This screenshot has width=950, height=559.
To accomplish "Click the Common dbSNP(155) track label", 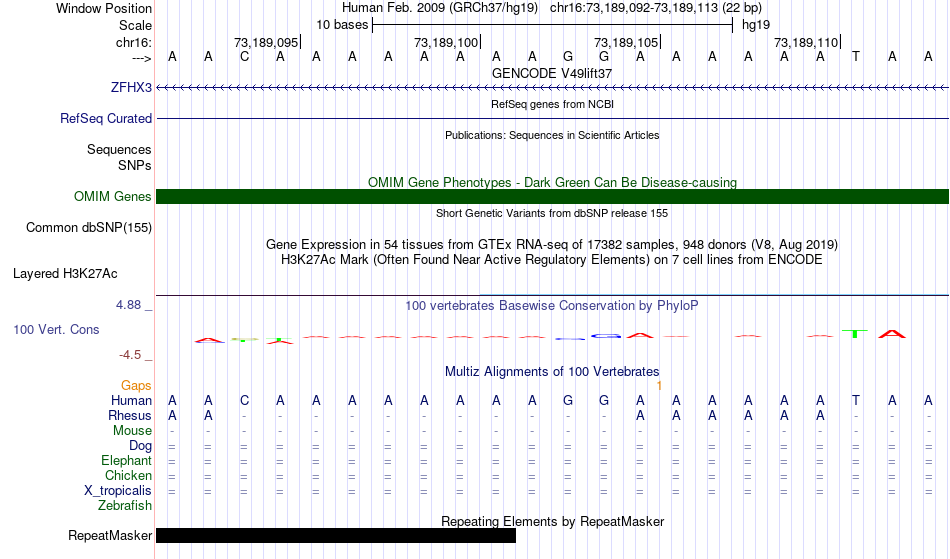I will coord(88,227).
